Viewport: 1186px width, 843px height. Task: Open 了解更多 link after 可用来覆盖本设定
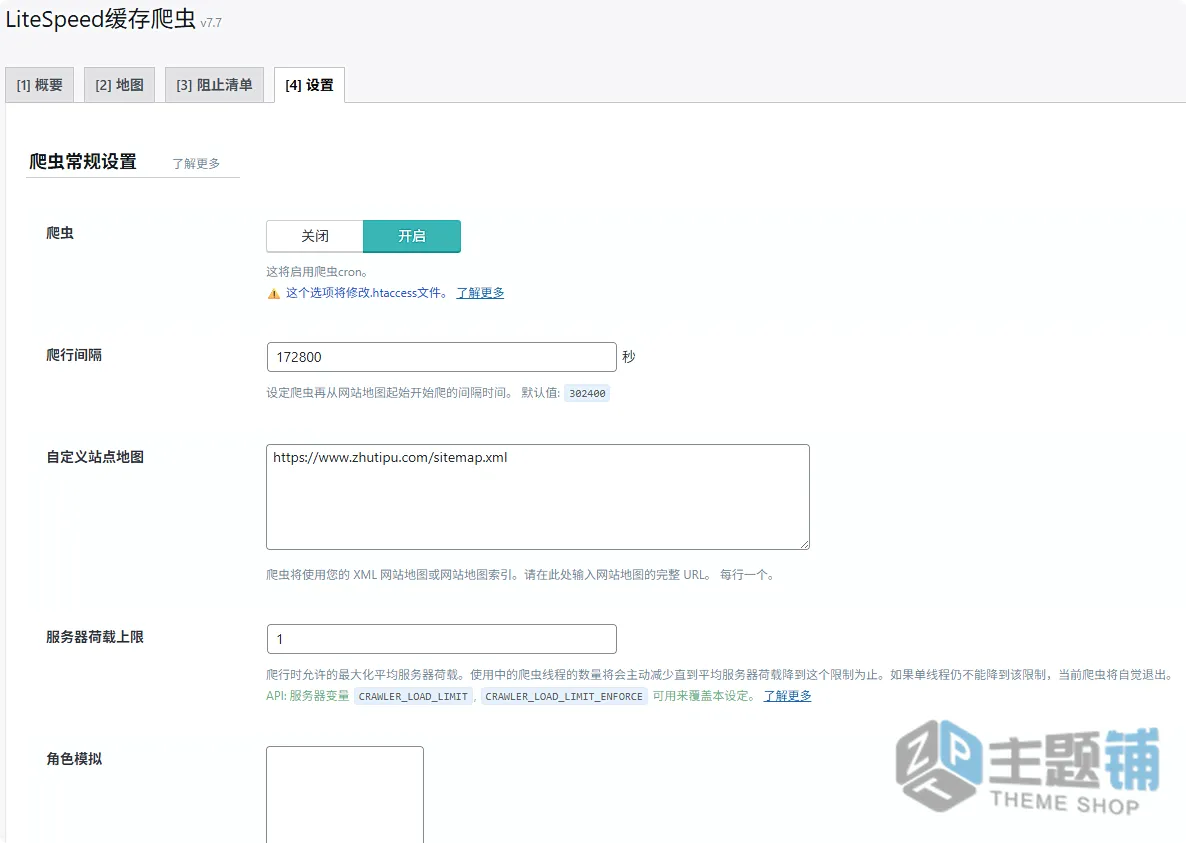[x=787, y=696]
